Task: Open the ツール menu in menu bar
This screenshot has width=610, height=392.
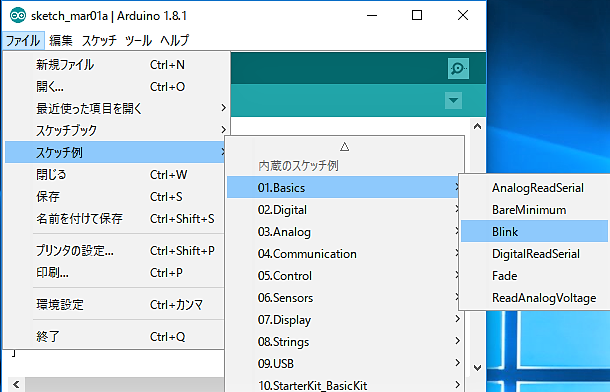Action: 138,40
